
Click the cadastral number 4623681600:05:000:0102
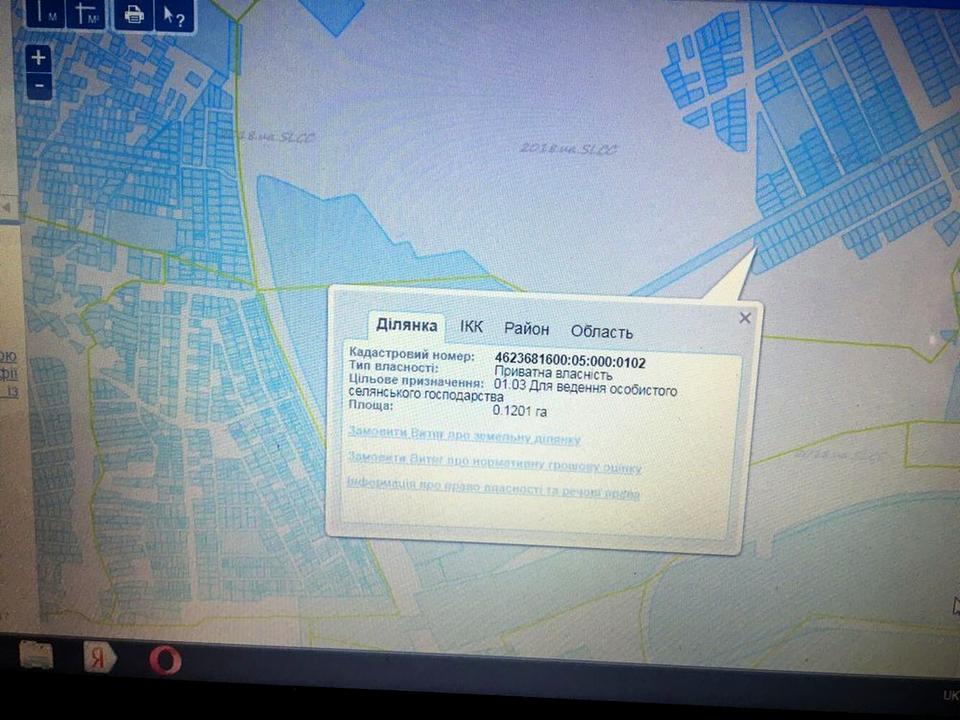pos(569,361)
